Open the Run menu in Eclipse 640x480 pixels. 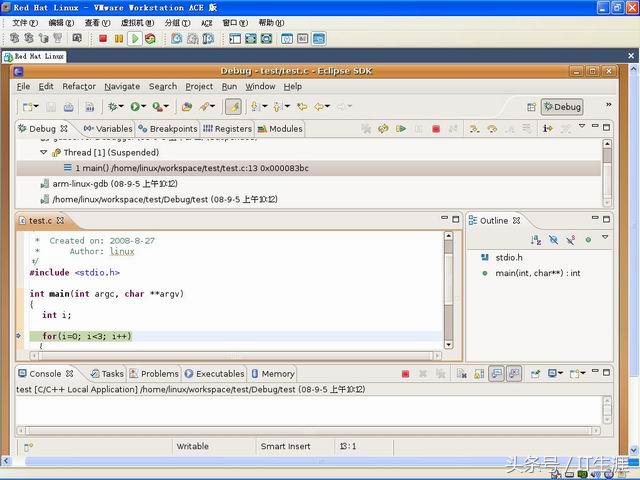229,87
